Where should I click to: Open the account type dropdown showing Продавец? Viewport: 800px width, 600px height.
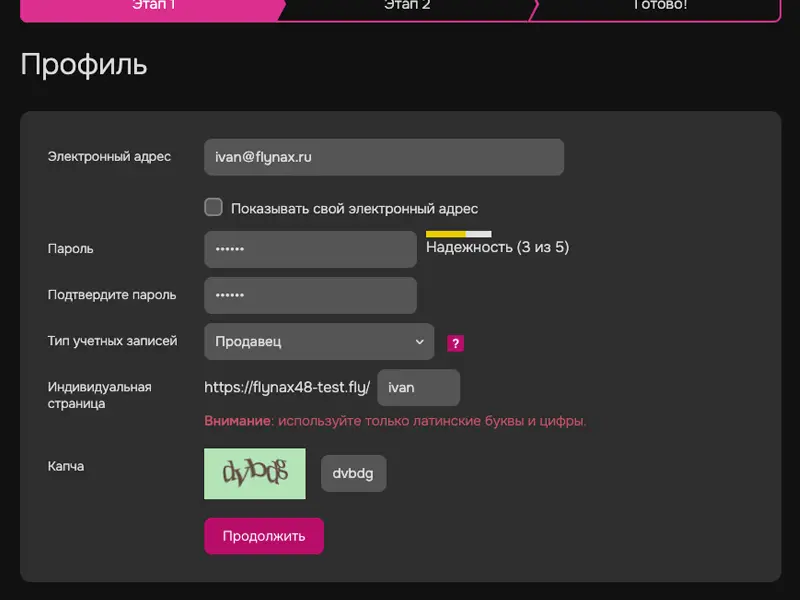click(319, 341)
